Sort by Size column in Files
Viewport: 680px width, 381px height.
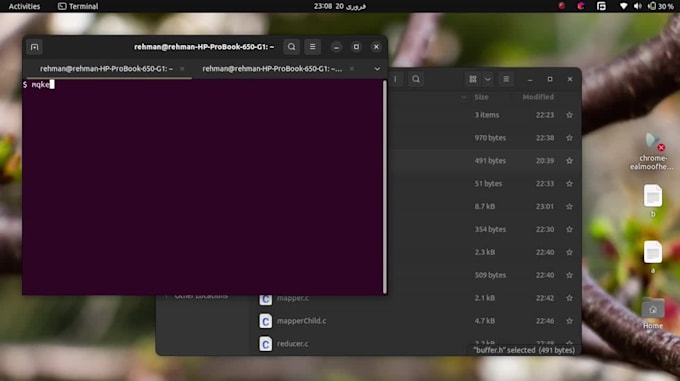pos(481,97)
